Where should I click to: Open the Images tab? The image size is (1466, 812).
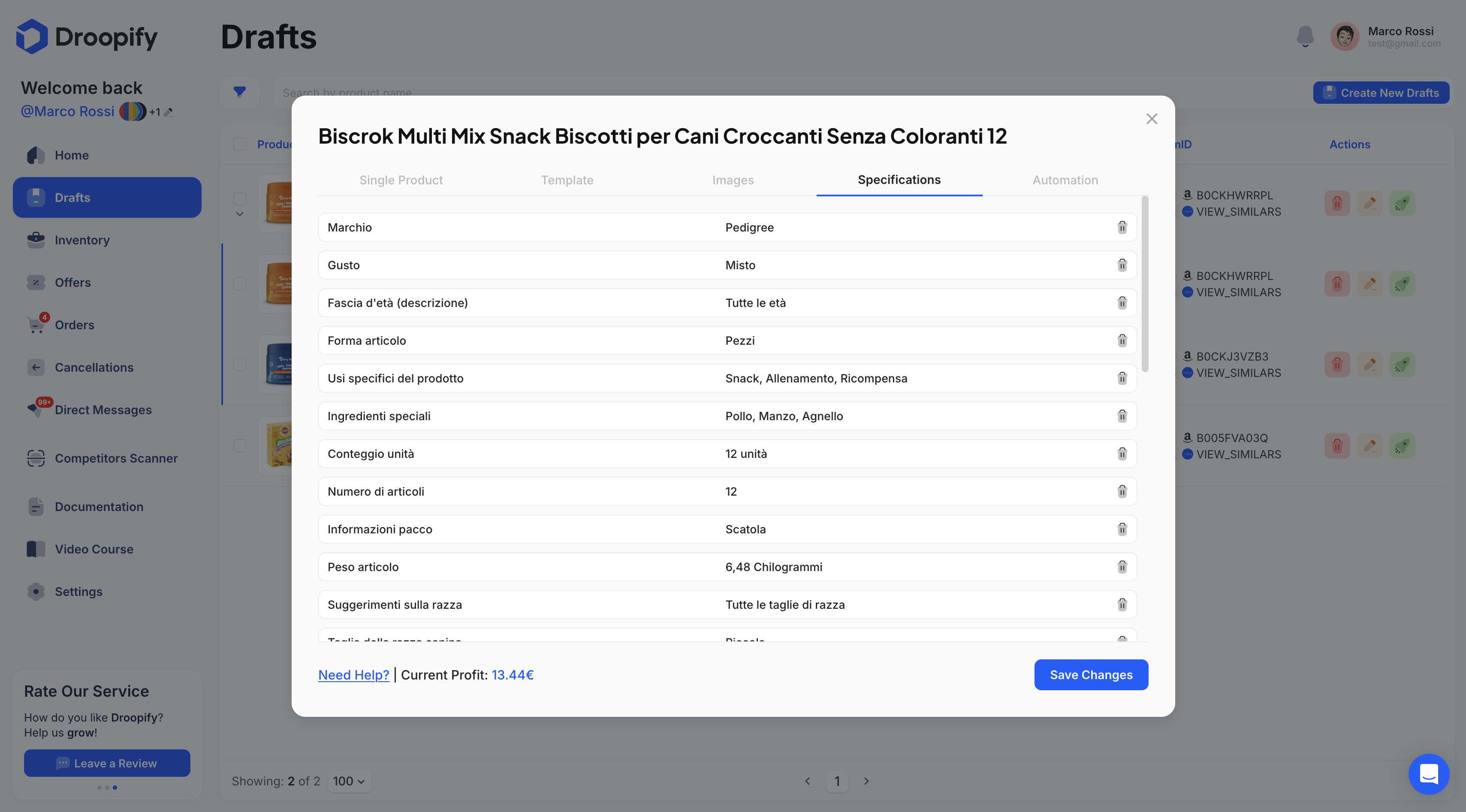(x=733, y=180)
